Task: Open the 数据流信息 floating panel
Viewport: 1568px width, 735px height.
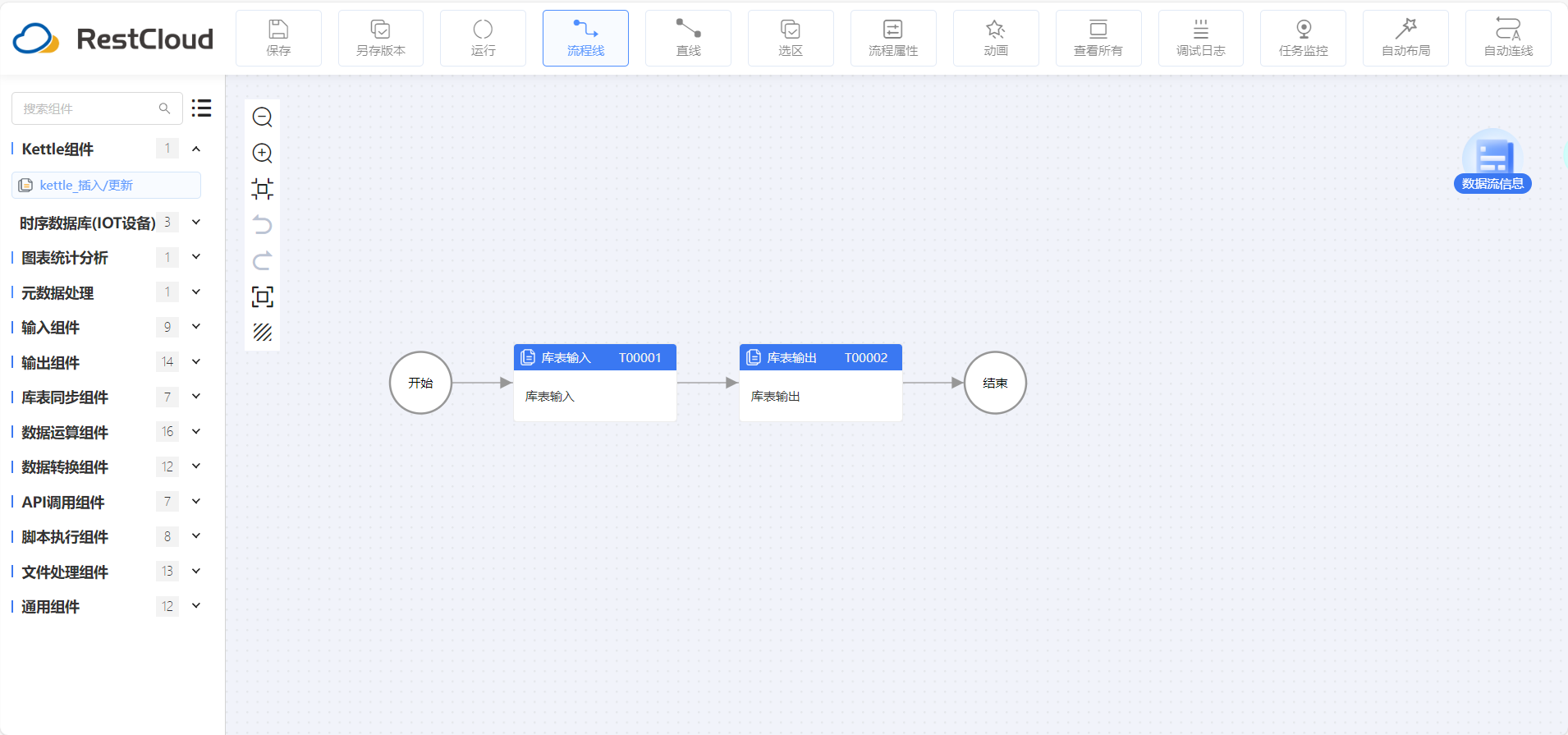Action: [1492, 161]
